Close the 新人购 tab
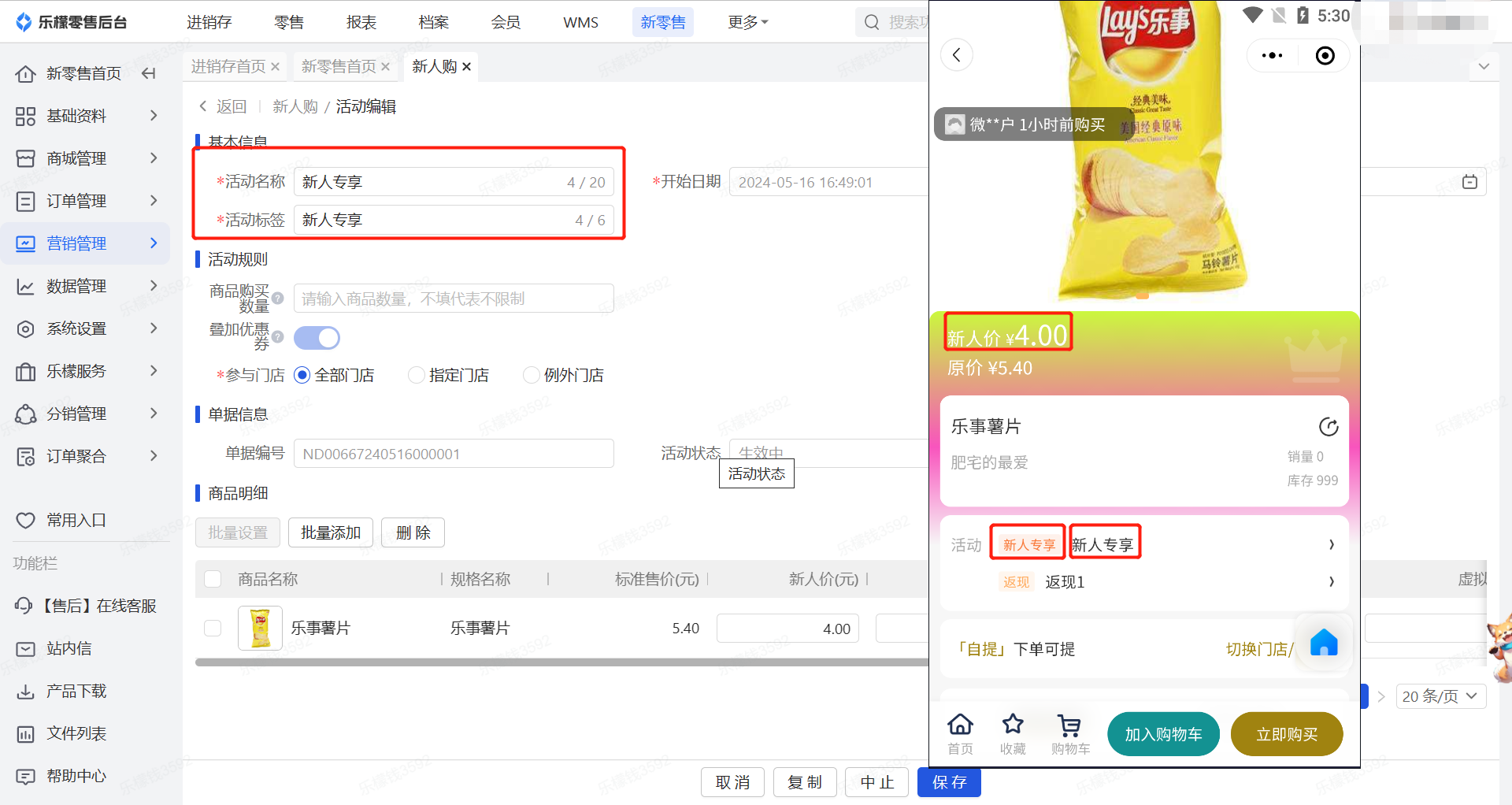1512x805 pixels. point(467,67)
